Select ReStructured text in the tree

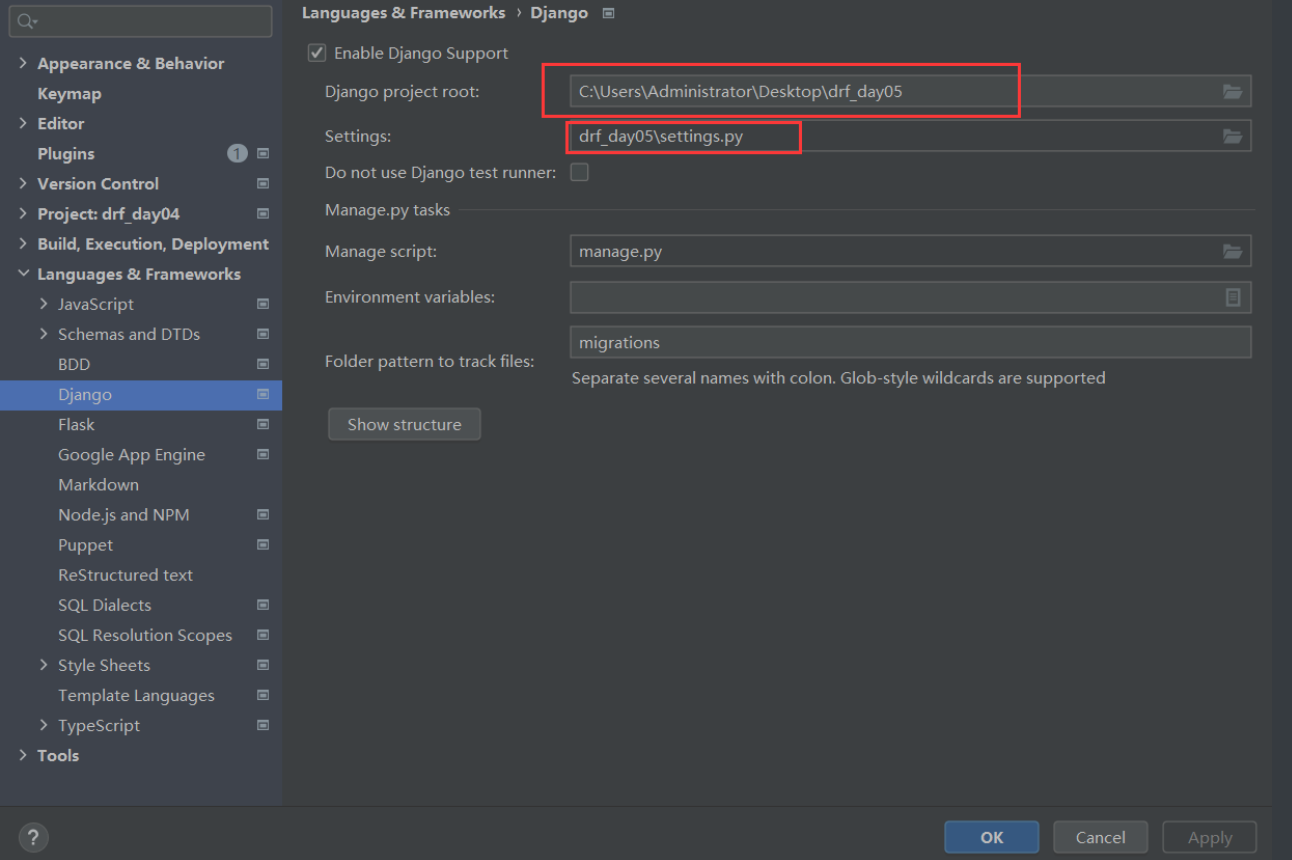click(x=125, y=575)
